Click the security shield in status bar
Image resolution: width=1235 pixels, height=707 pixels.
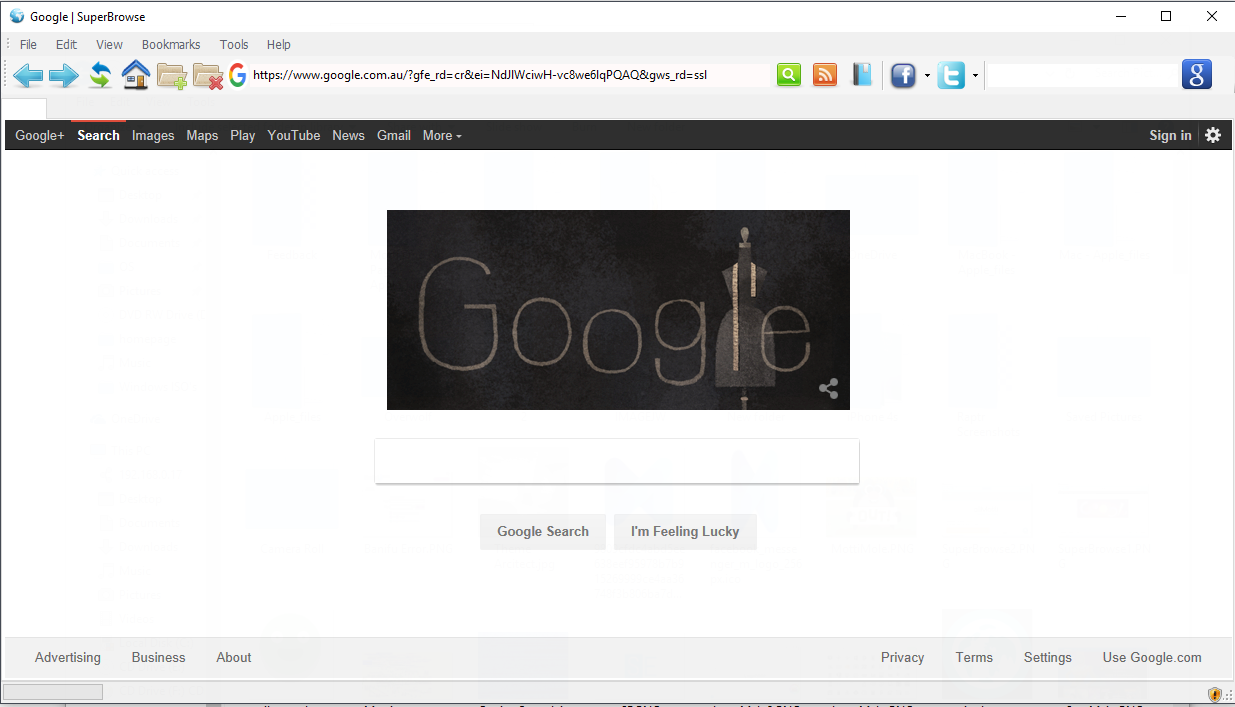[x=1215, y=694]
